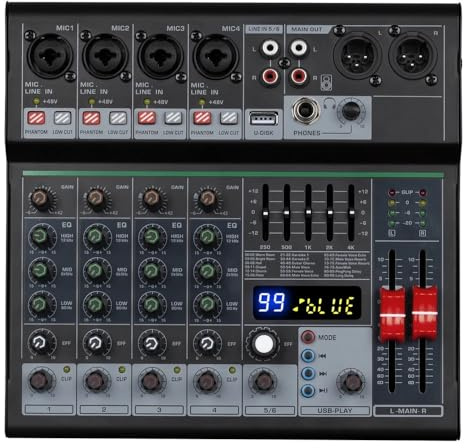The height and width of the screenshot is (448, 464).
Task: Click the next track button
Action: tap(308, 373)
